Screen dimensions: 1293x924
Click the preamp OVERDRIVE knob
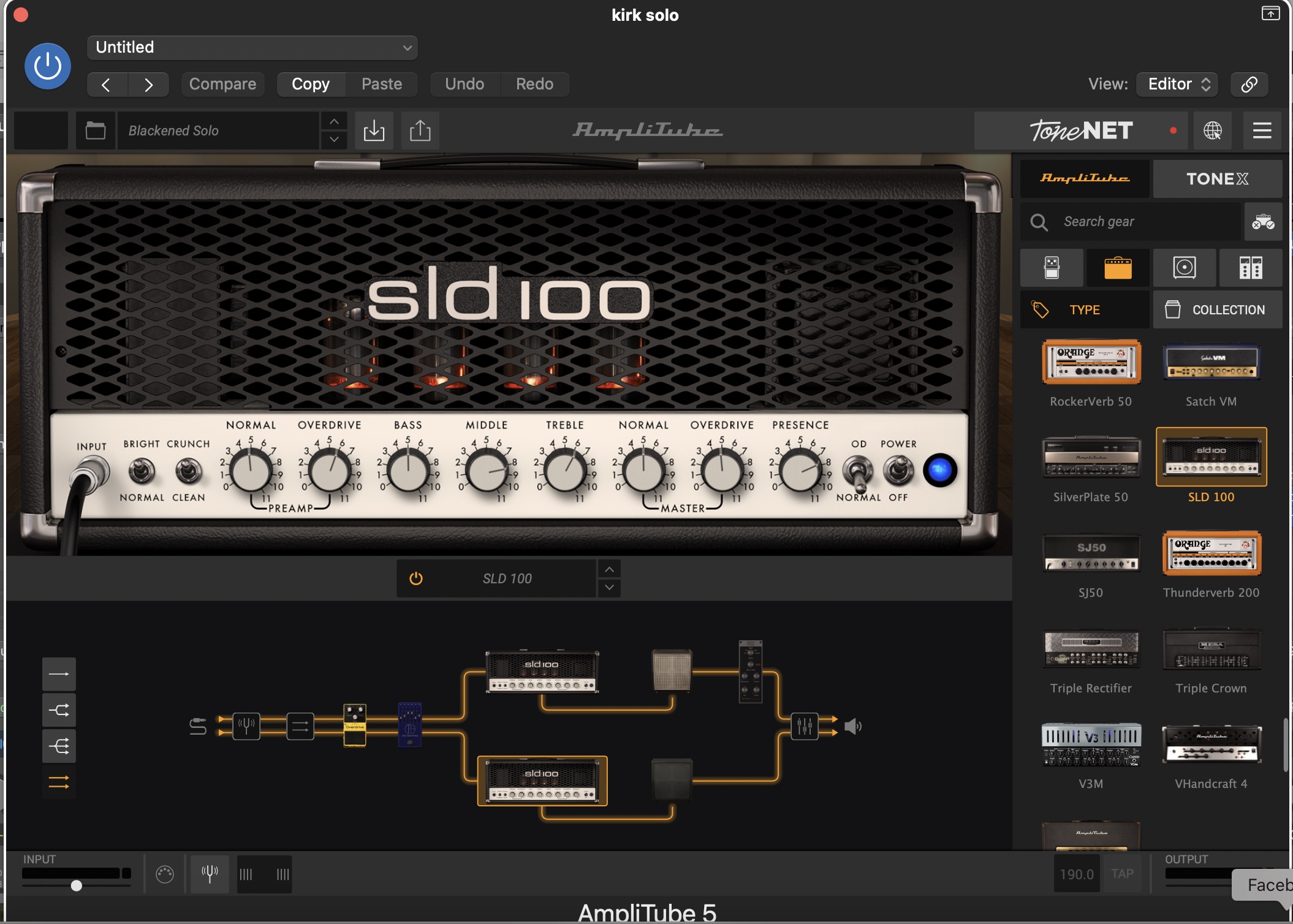(x=330, y=471)
